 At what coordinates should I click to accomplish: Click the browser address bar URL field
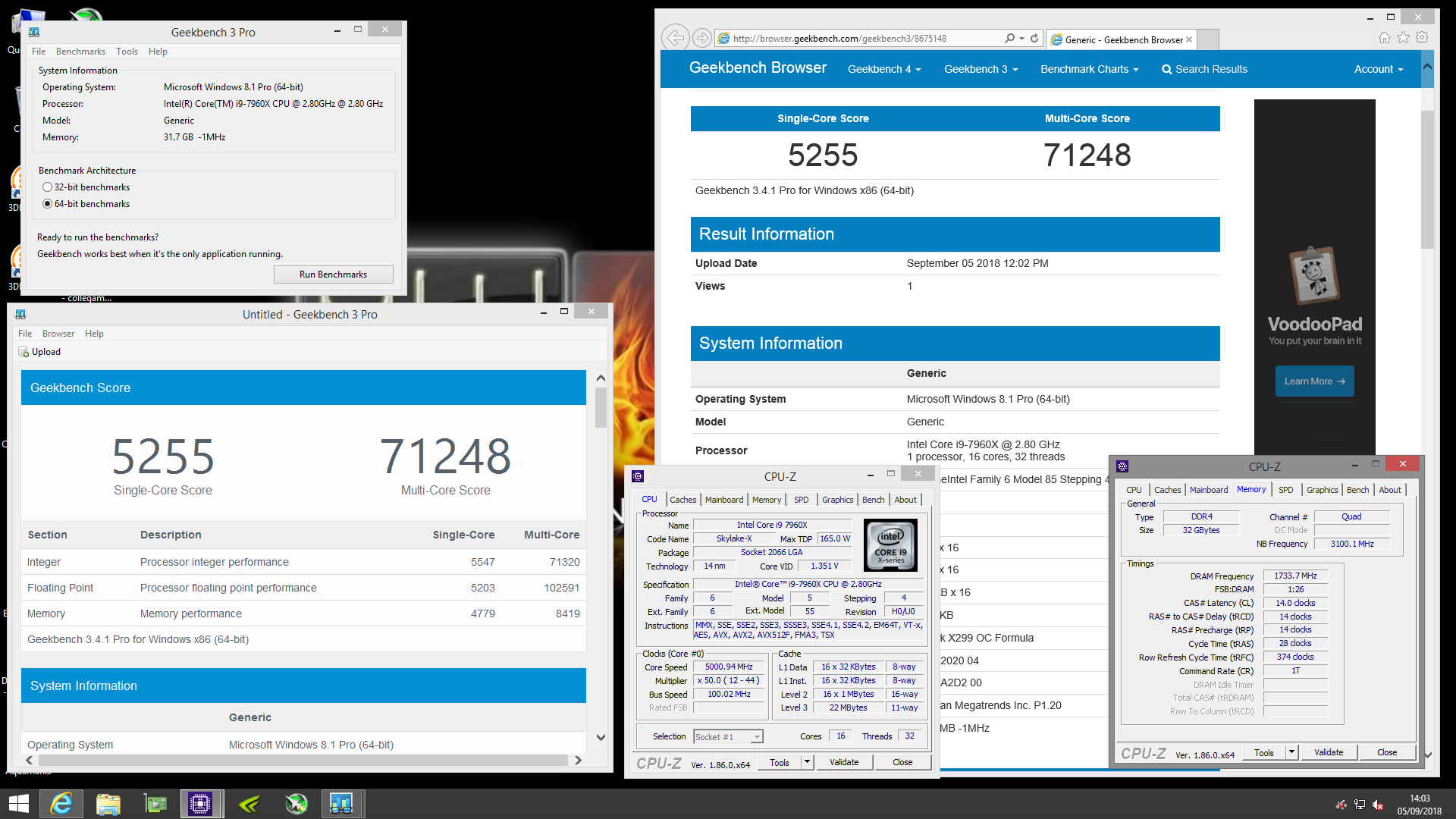coord(858,39)
